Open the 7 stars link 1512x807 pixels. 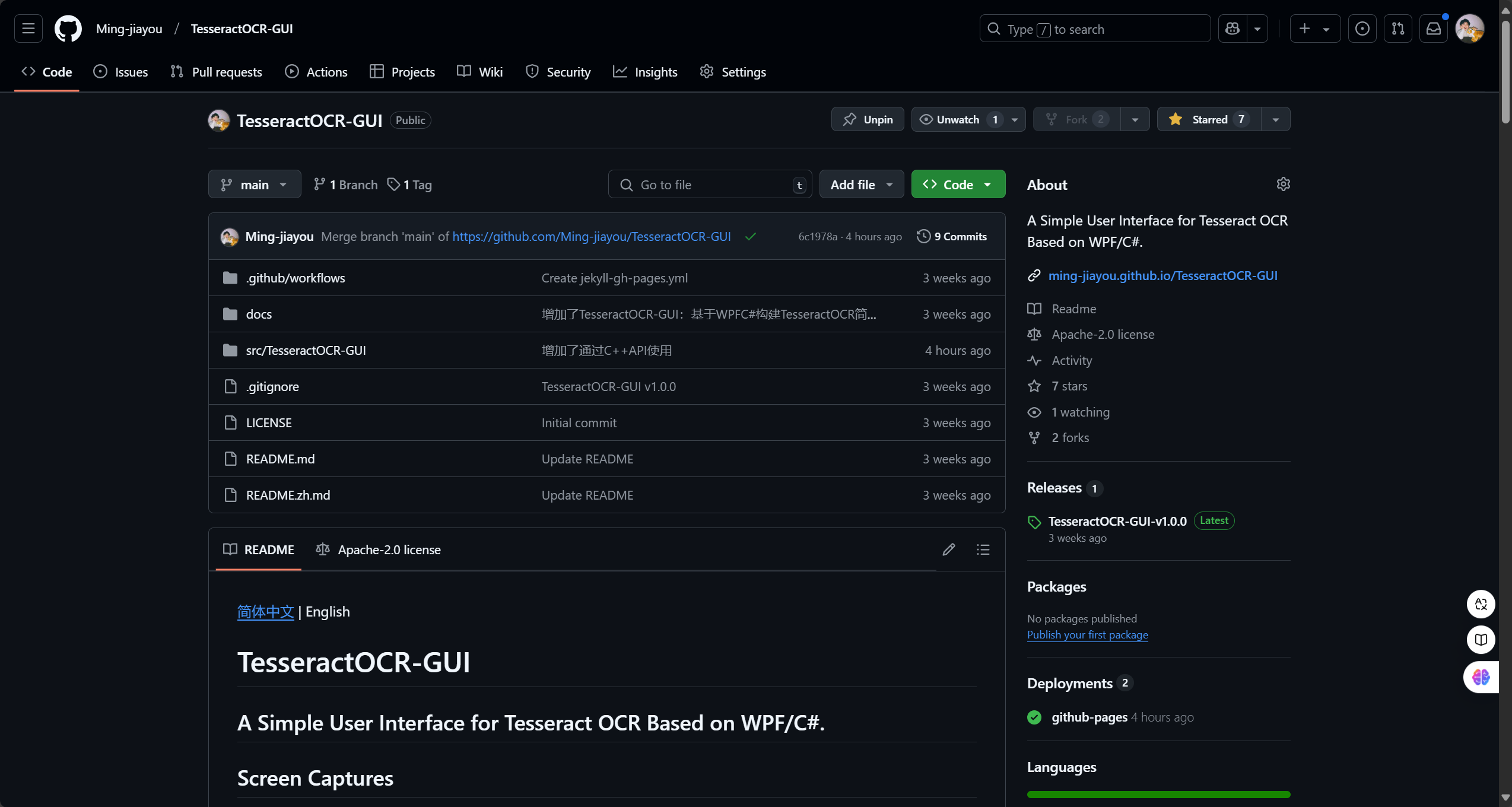[x=1069, y=386]
